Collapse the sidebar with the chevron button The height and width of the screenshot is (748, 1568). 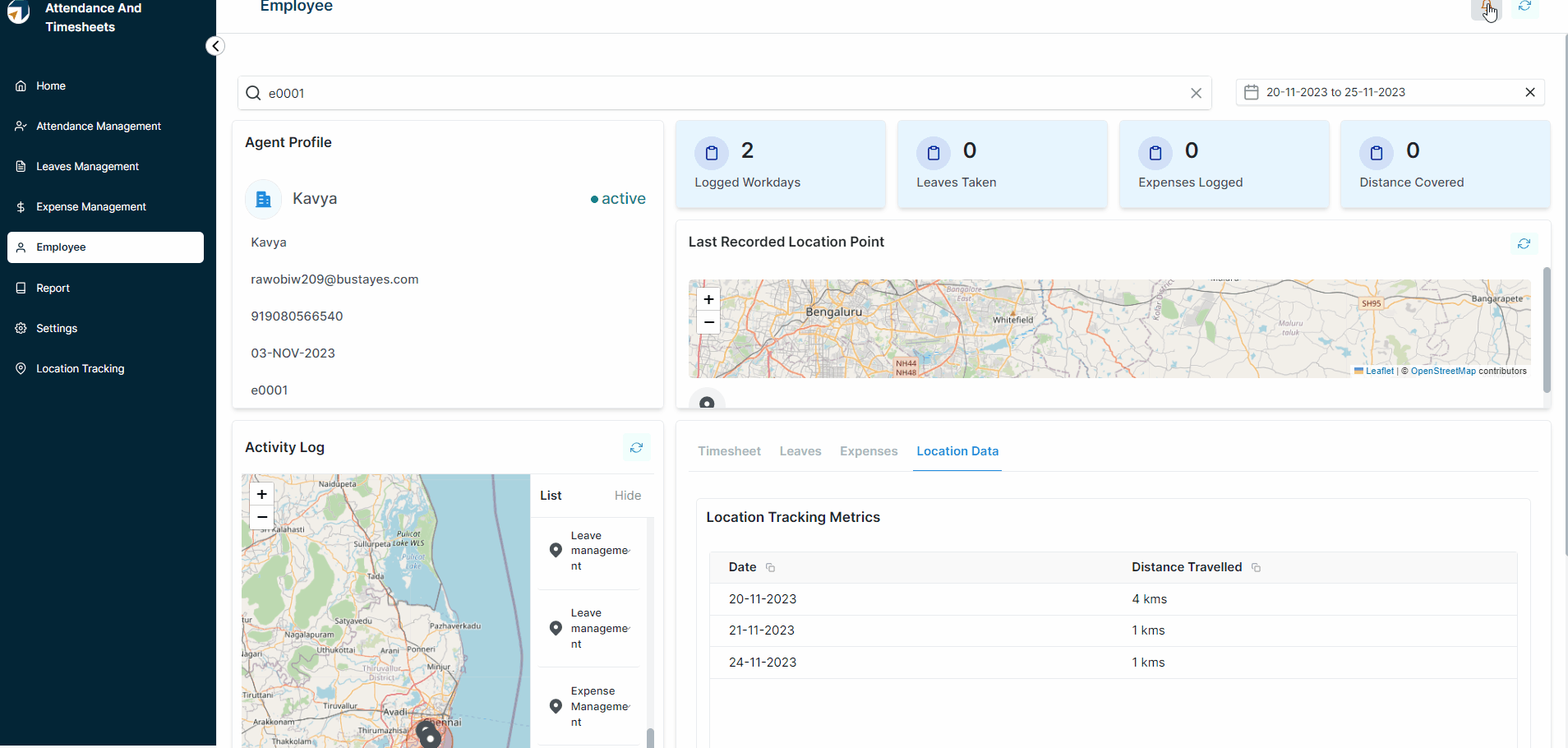pos(215,46)
